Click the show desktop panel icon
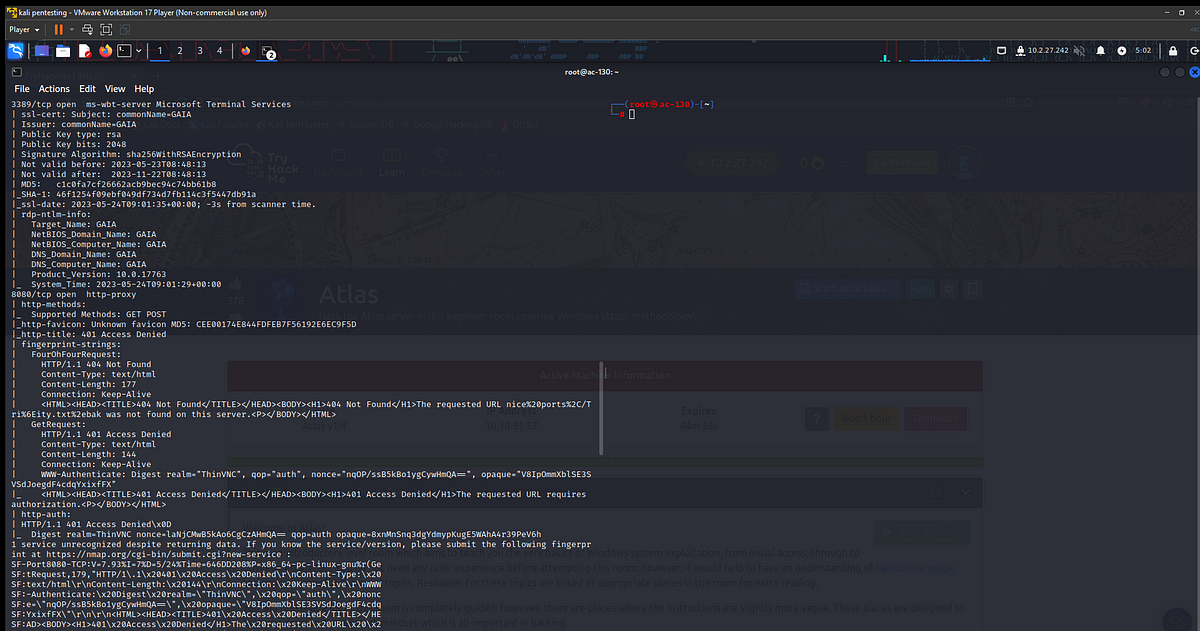 pos(42,51)
